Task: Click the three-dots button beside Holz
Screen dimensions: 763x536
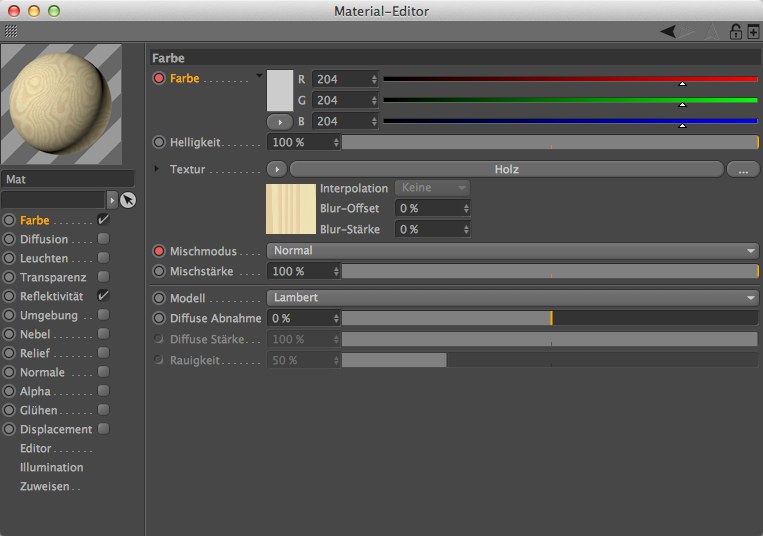Action: coord(743,170)
